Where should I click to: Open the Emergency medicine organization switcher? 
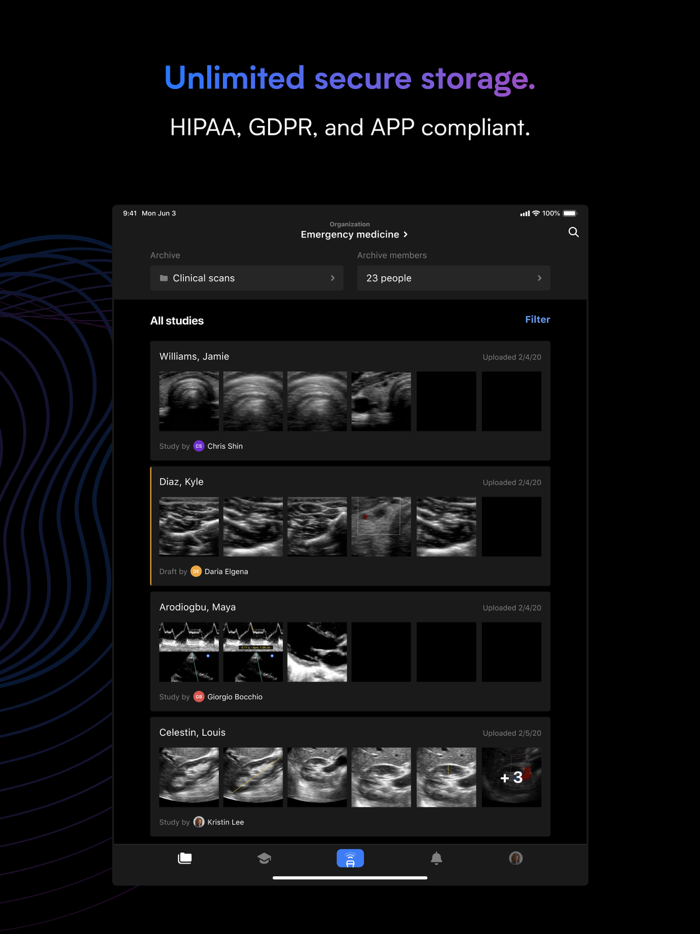354,234
